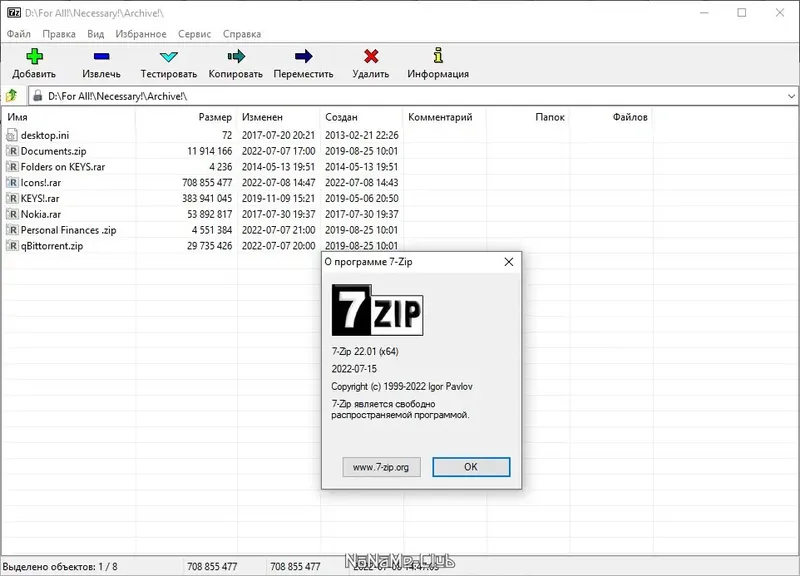The height and width of the screenshot is (576, 800).
Task: Click the Тестировать (Test) toolbar icon
Action: [x=168, y=57]
